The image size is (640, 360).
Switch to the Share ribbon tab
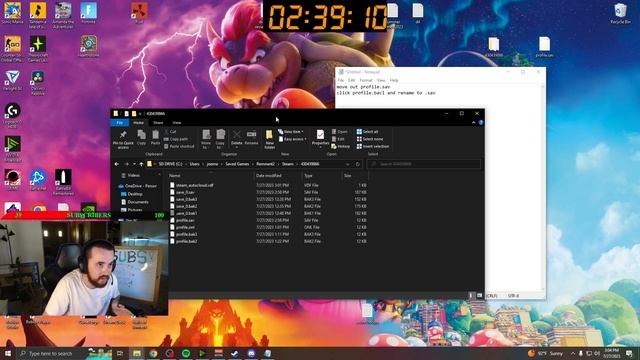158,122
